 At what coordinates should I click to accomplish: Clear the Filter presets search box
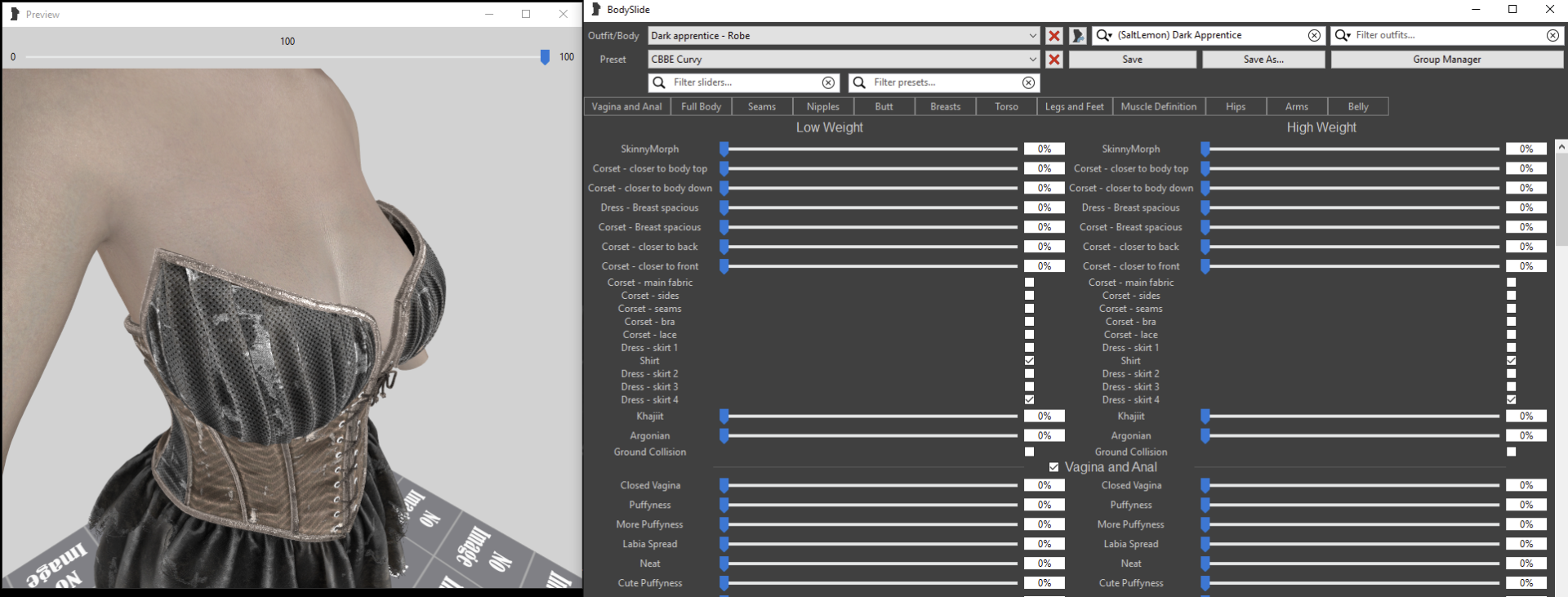pyautogui.click(x=1028, y=82)
